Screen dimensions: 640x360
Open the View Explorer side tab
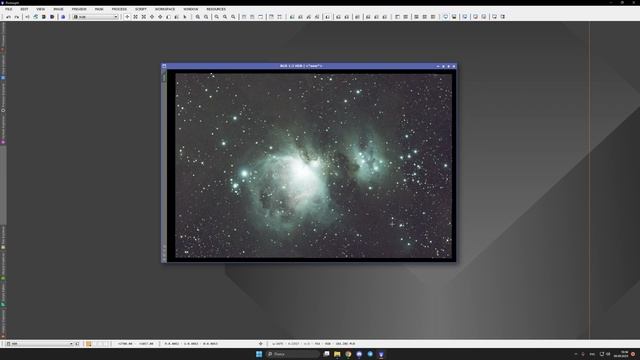click(3, 67)
